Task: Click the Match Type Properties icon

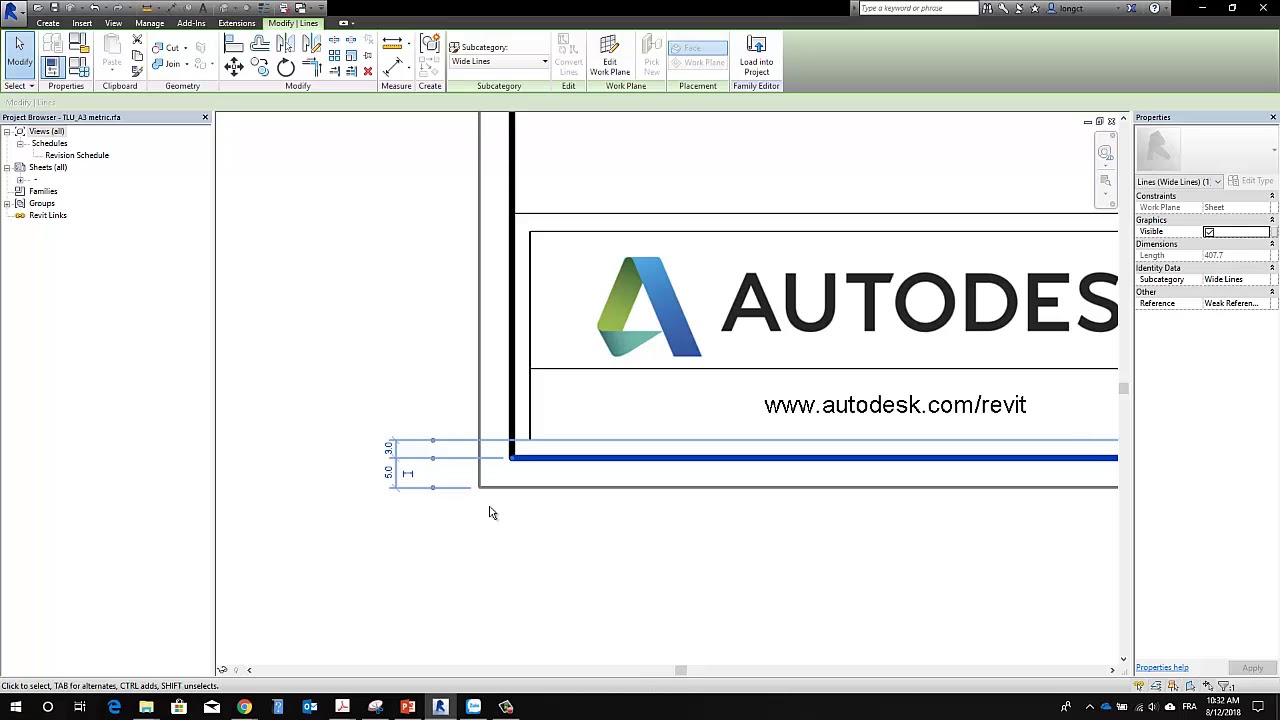Action: click(137, 69)
